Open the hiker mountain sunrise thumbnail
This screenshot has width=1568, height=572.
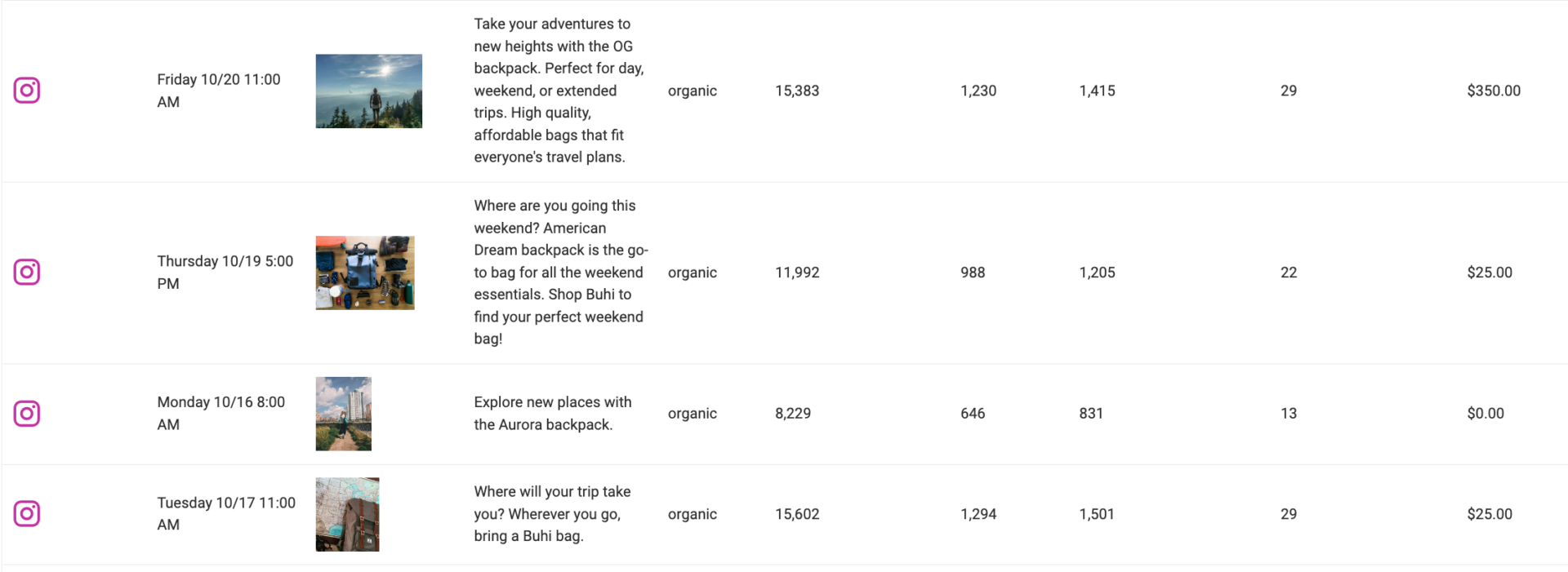click(x=369, y=91)
